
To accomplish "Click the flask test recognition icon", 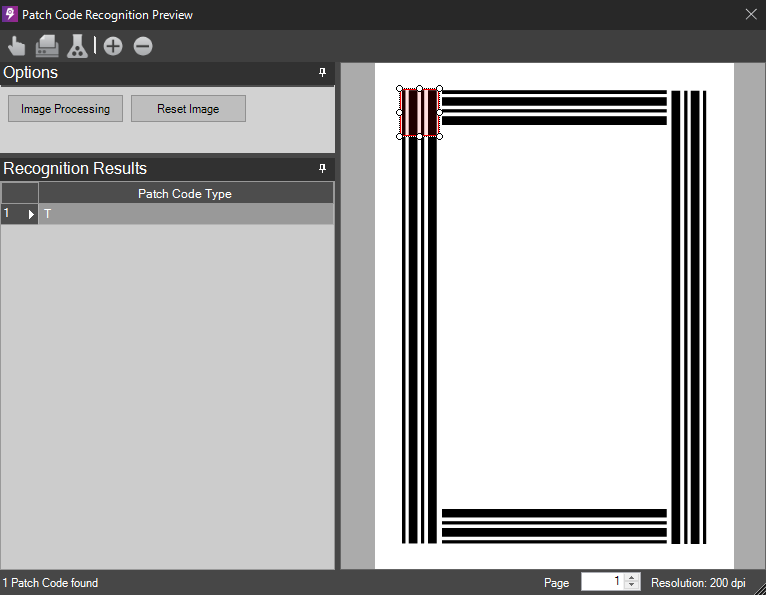I will click(77, 46).
